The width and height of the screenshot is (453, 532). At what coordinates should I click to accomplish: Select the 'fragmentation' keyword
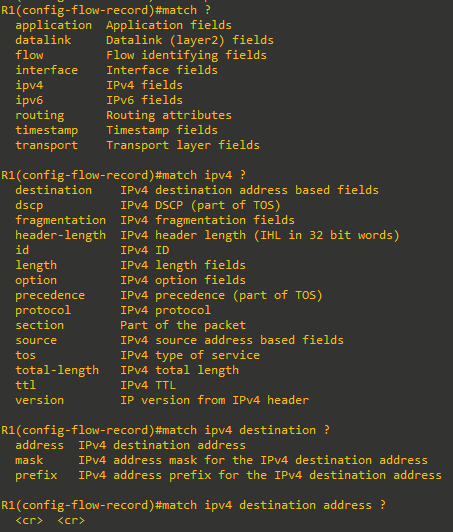click(x=60, y=220)
